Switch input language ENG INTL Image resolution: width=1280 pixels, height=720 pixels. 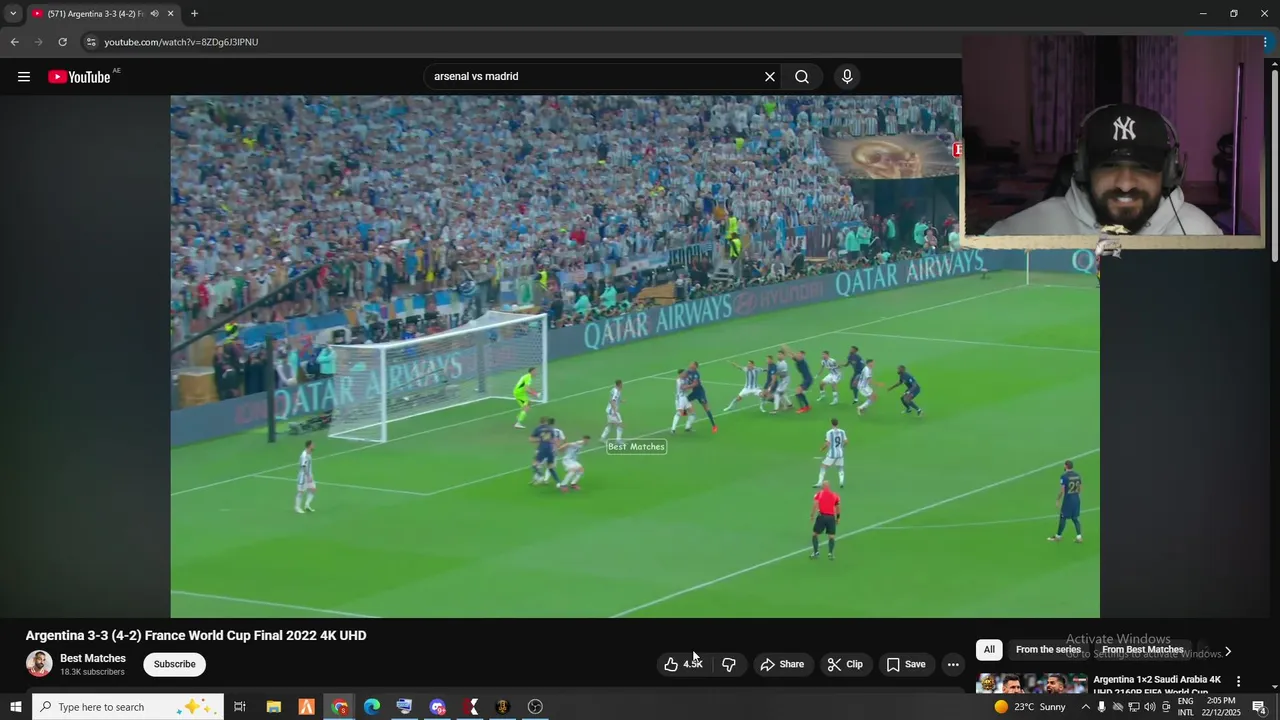pyautogui.click(x=1186, y=707)
